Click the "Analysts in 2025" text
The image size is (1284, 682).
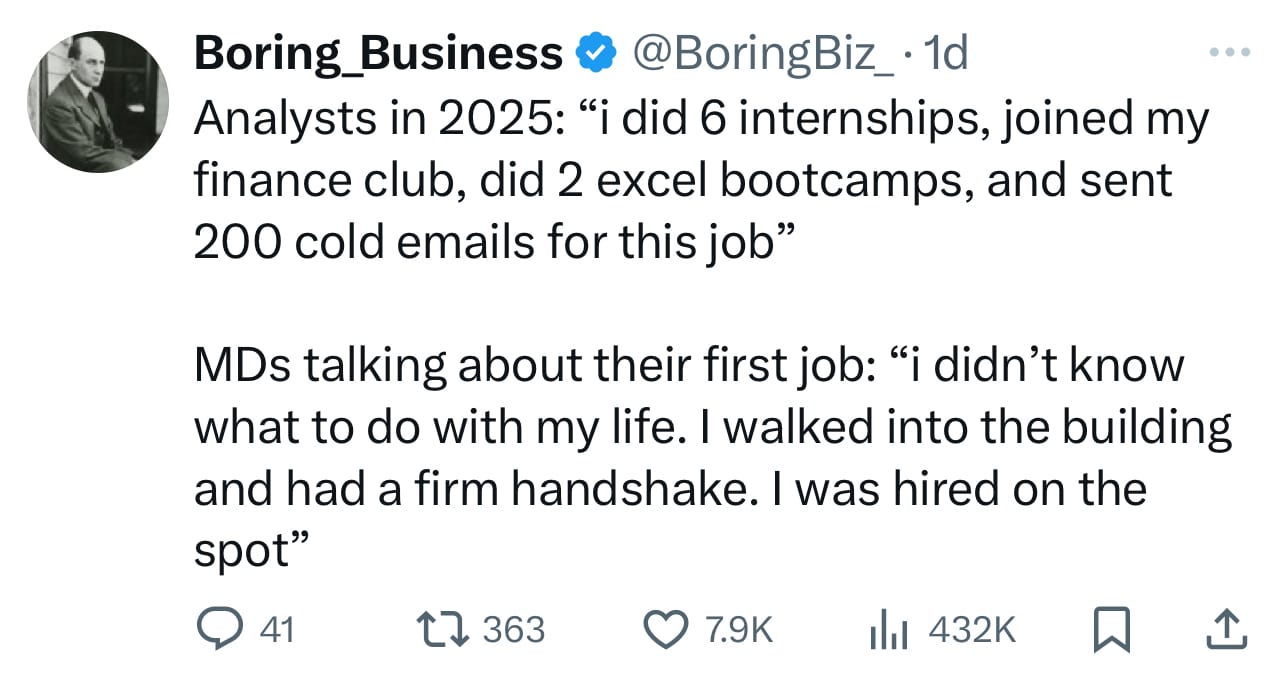(375, 121)
